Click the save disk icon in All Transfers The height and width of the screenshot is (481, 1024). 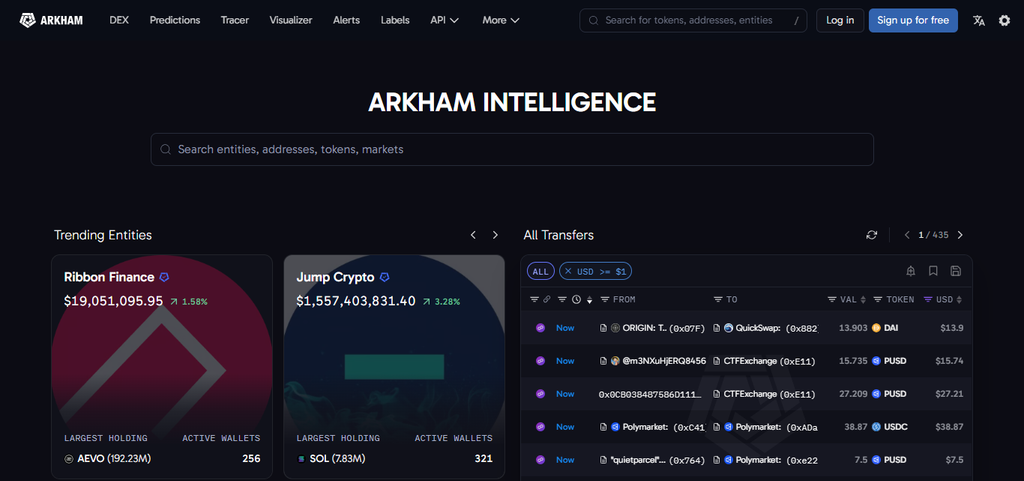tap(955, 271)
